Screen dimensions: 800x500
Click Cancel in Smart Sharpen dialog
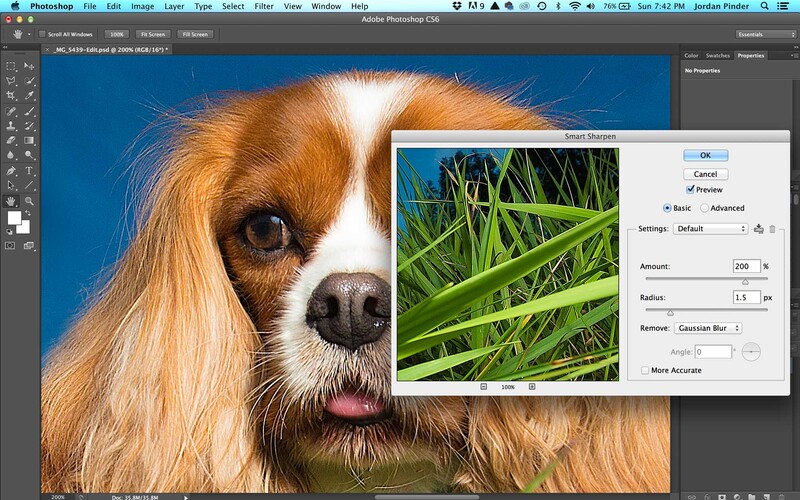point(706,174)
